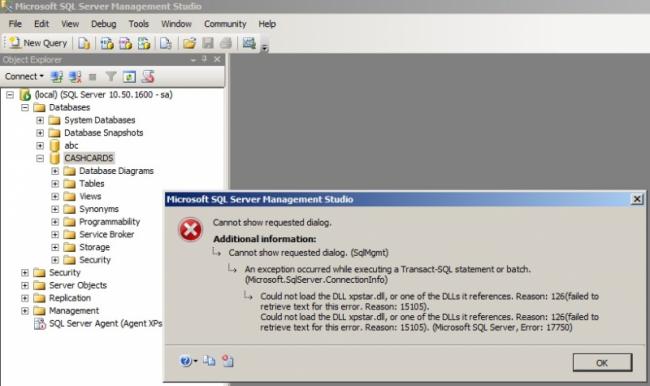This screenshot has width=650, height=386.
Task: Expand the System Databases folder
Action: [40, 120]
